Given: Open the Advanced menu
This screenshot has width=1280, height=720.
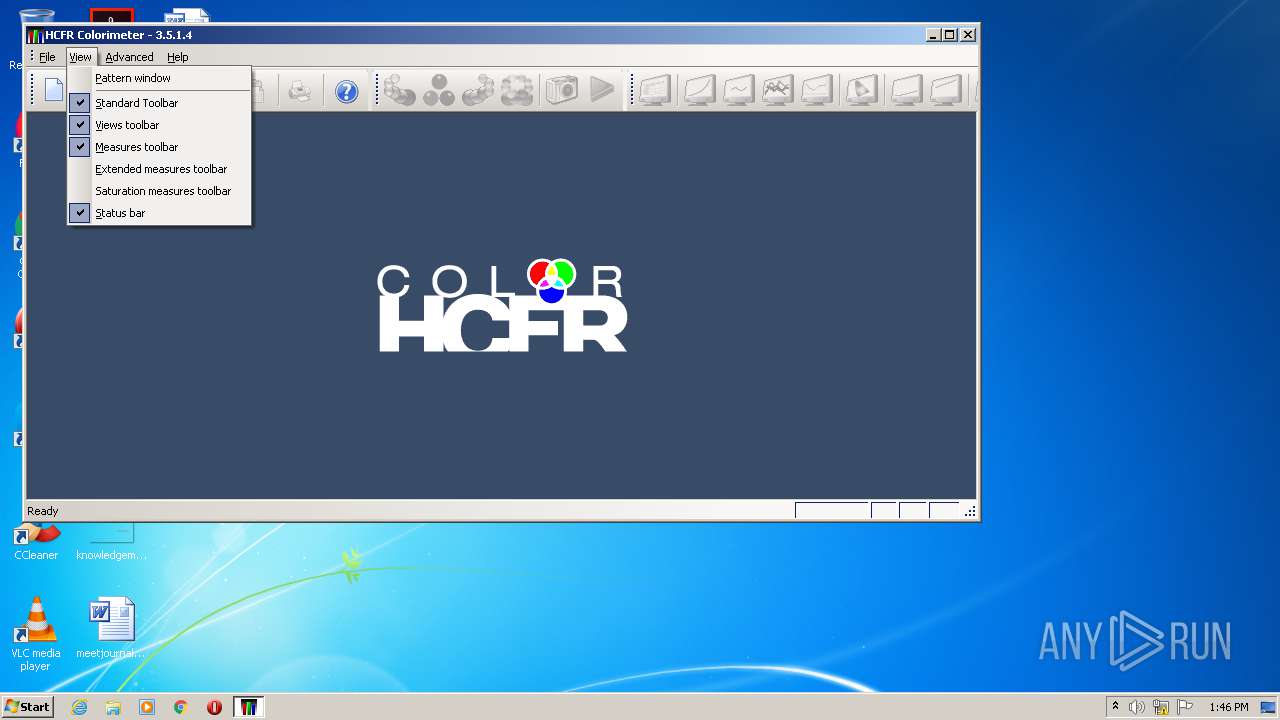Looking at the screenshot, I should 129,57.
